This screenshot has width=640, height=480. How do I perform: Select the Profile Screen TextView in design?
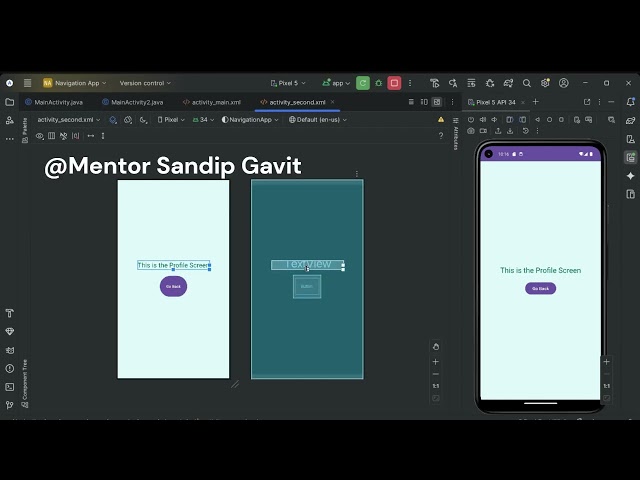point(173,265)
